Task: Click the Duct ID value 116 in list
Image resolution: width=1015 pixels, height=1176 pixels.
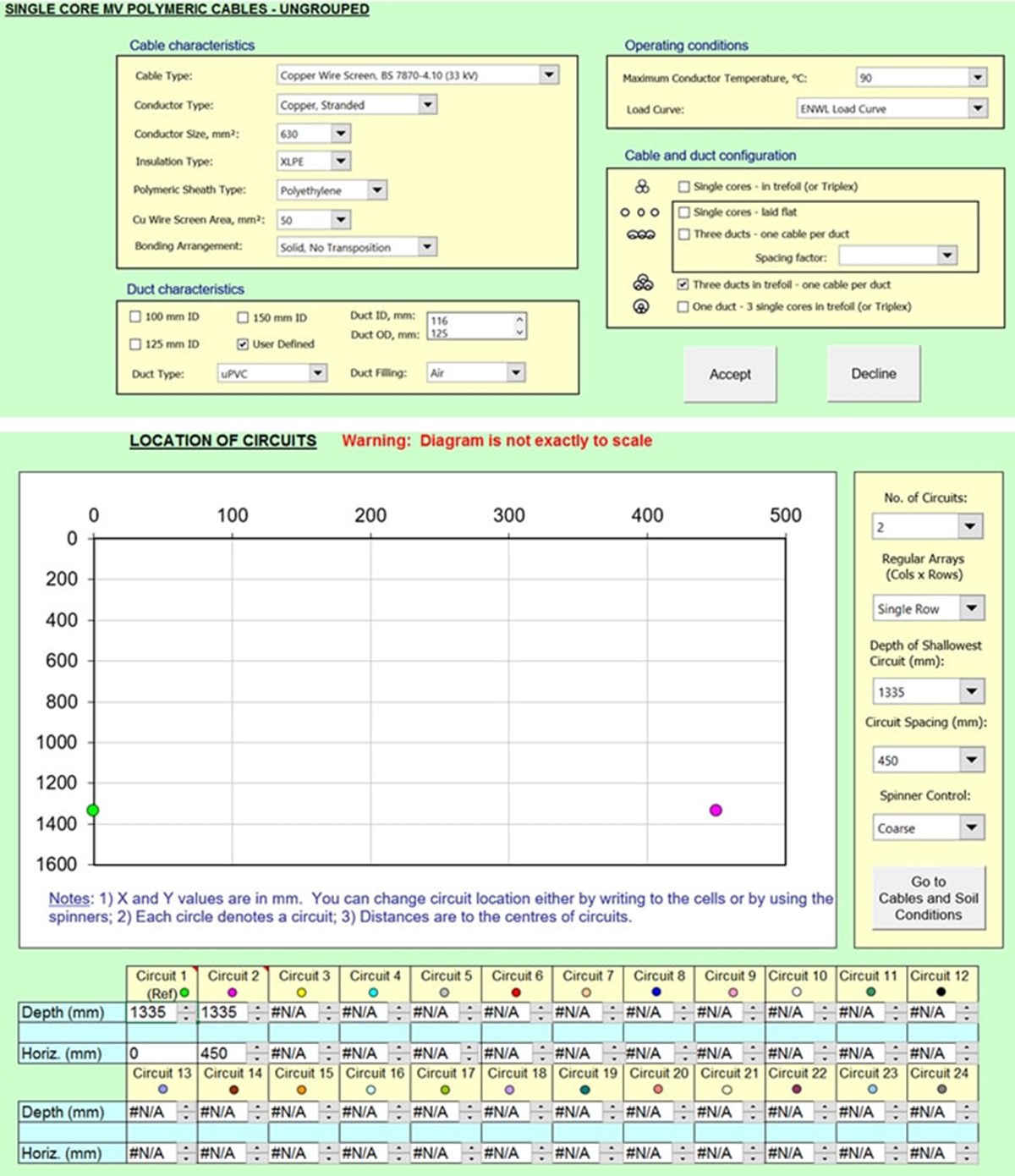Action: (x=439, y=321)
